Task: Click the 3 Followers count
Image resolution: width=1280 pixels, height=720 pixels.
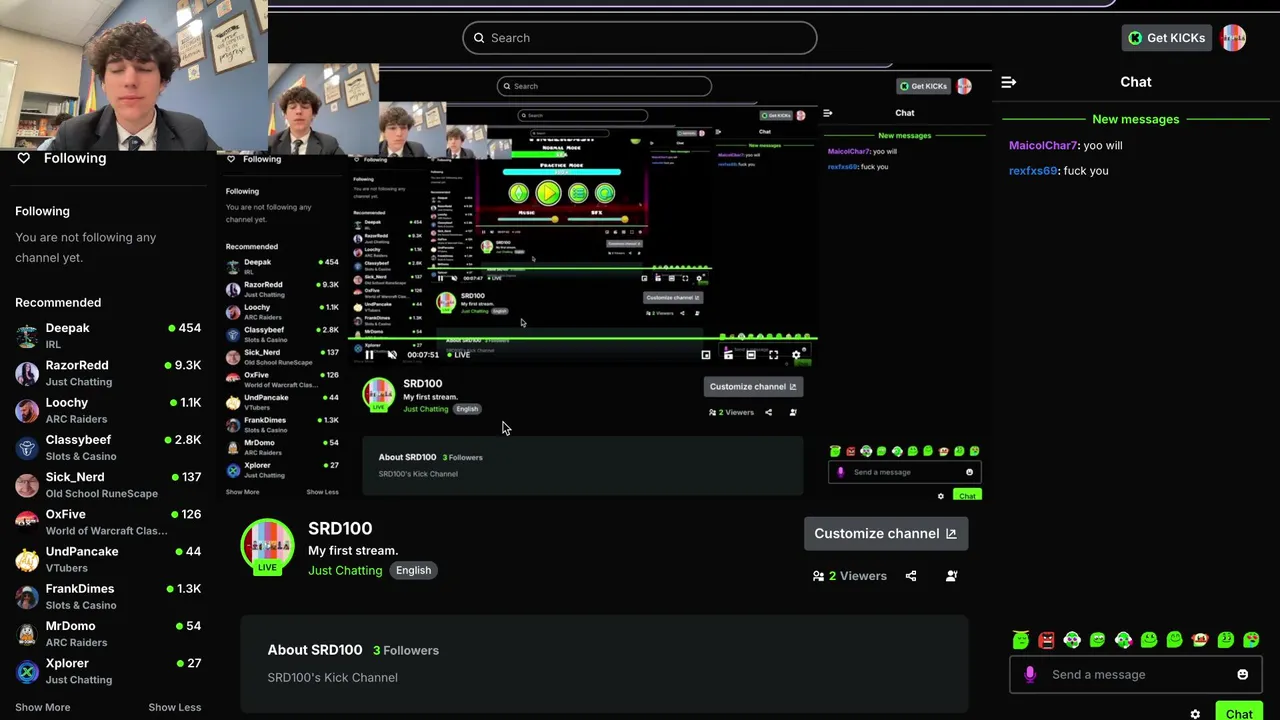Action: 406,650
